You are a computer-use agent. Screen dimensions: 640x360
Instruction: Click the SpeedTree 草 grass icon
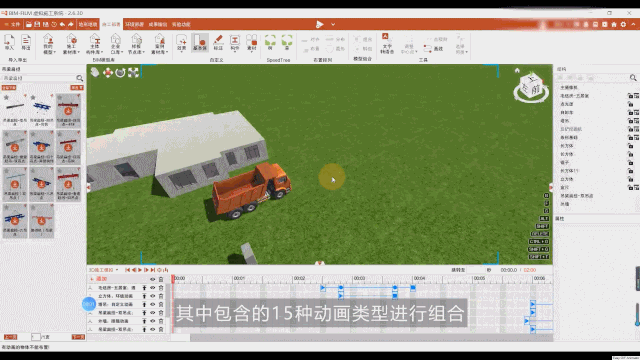287,42
